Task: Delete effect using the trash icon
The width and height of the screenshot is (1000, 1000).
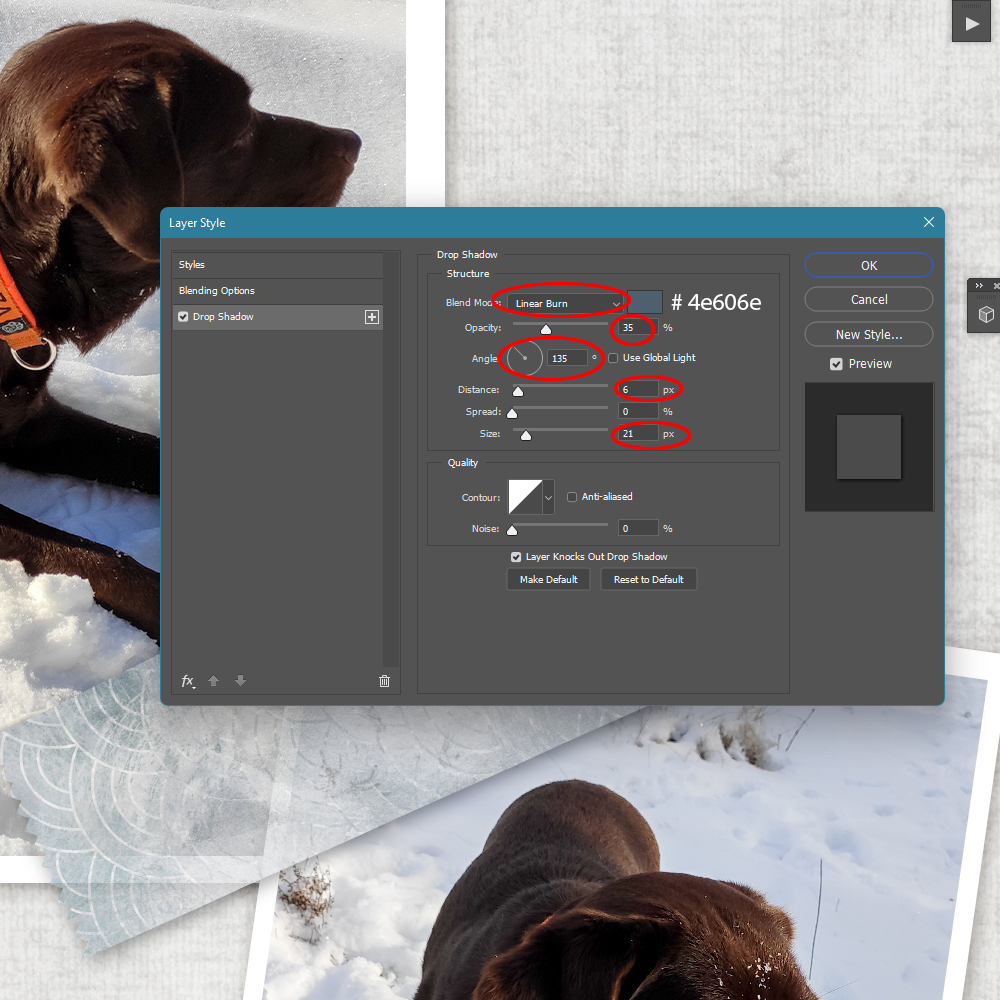Action: click(x=385, y=681)
